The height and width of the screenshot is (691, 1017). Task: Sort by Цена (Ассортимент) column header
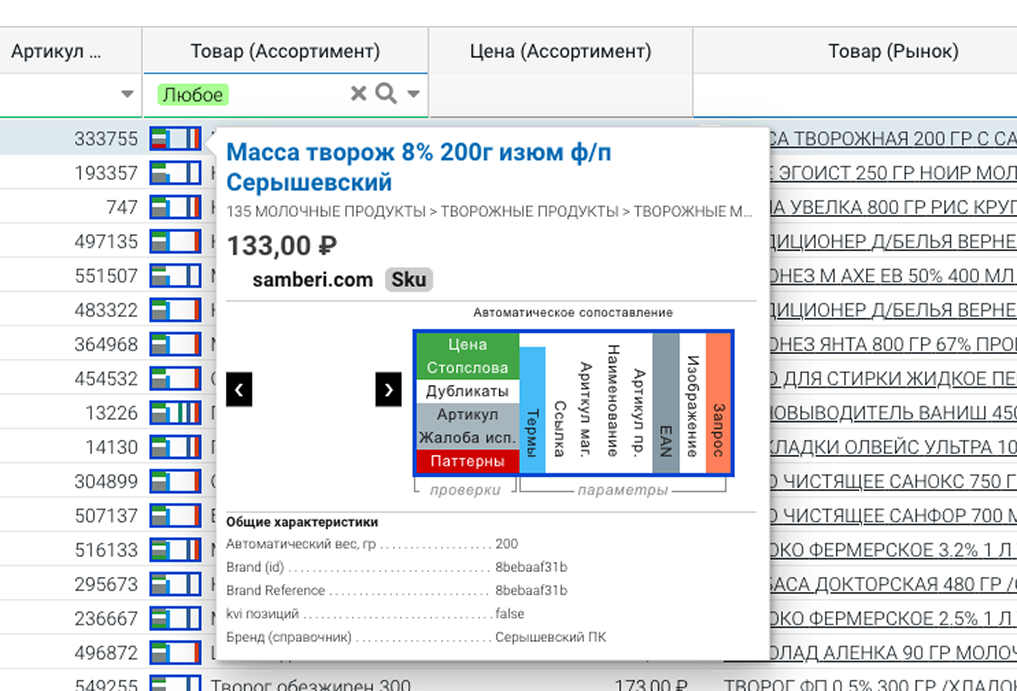pyautogui.click(x=560, y=51)
